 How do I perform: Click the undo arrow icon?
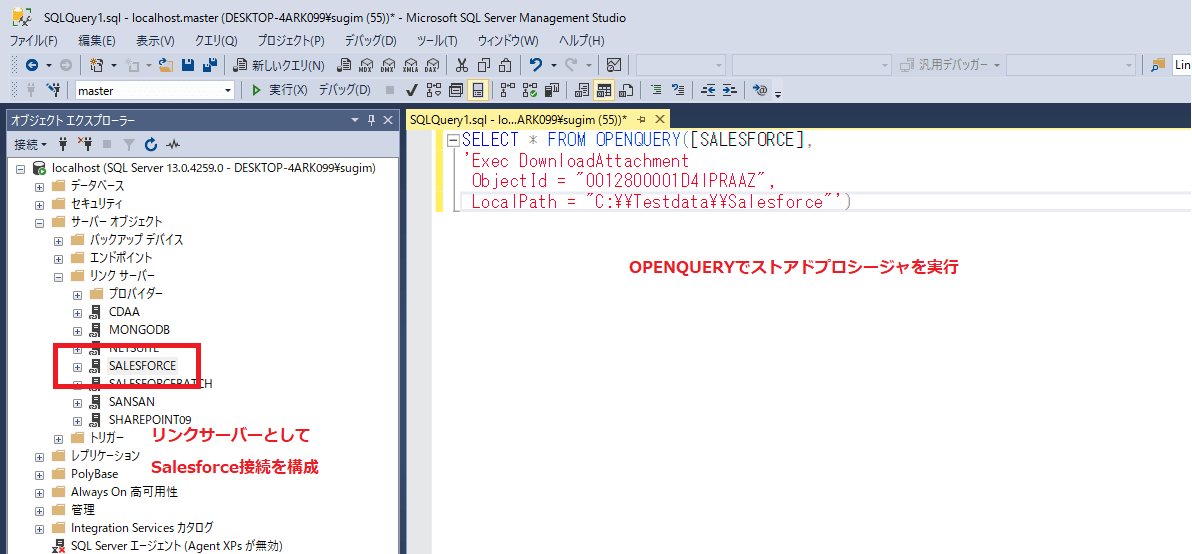click(x=536, y=65)
